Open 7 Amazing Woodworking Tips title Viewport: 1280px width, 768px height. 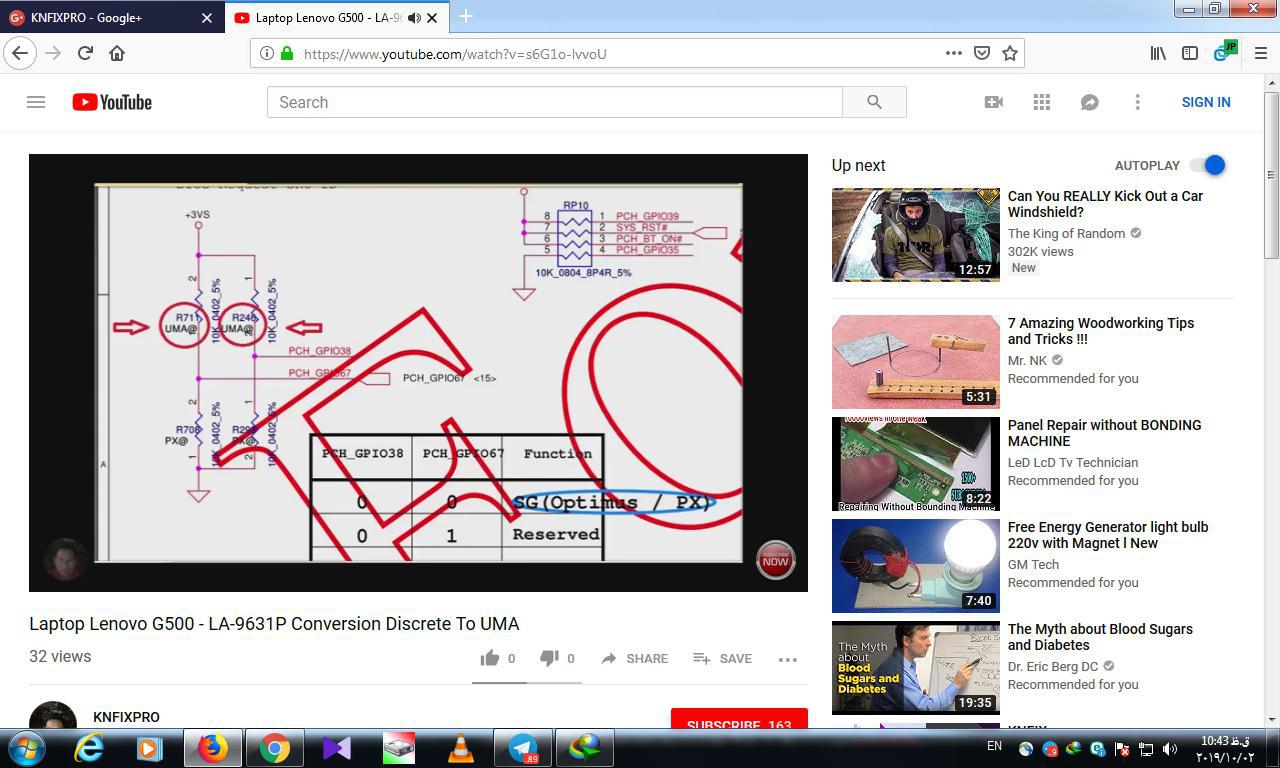(1101, 331)
